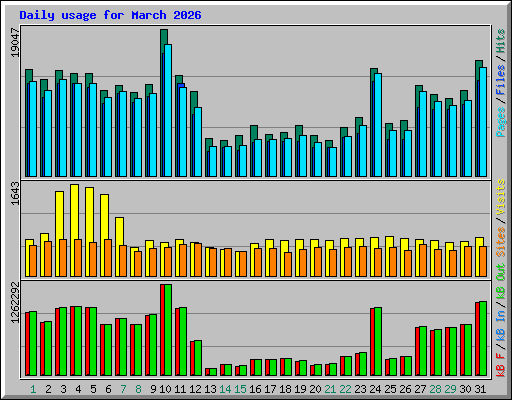Screen dimensions: 512x400
Task: Click day 2 on the x-axis
Action: point(48,389)
